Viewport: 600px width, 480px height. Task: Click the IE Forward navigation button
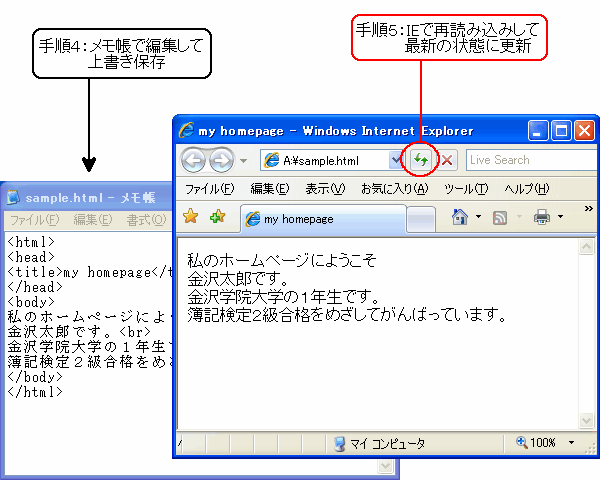[x=221, y=160]
